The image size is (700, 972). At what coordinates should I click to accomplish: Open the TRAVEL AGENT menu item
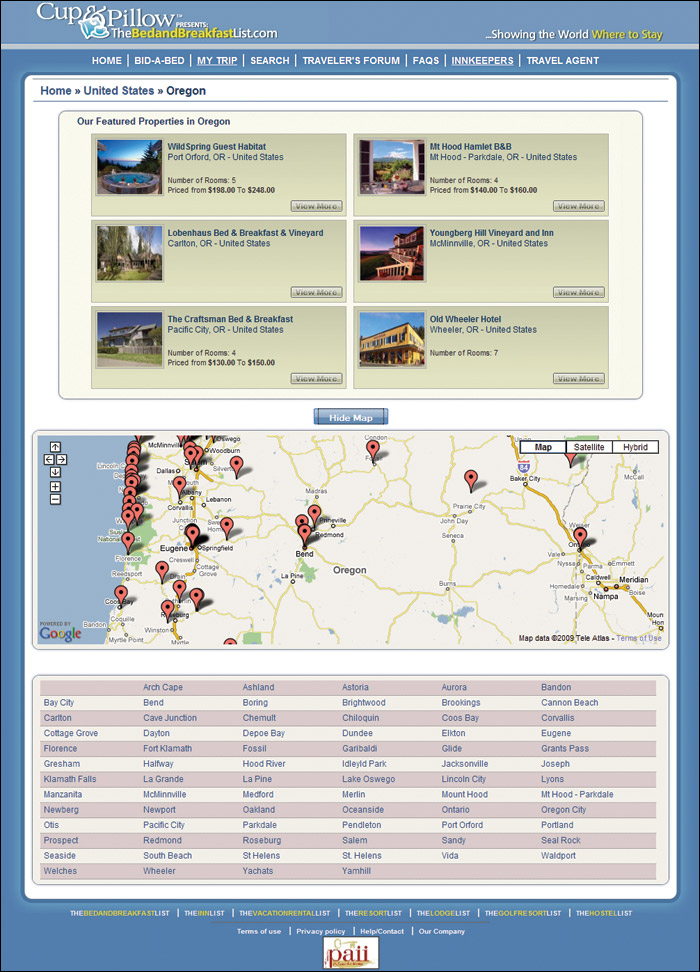click(x=562, y=61)
